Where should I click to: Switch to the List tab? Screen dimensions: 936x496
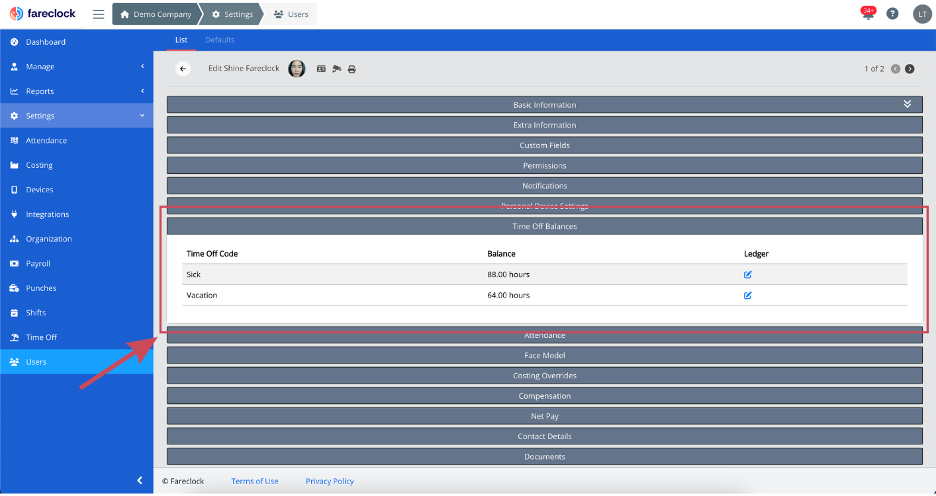pyautogui.click(x=181, y=40)
